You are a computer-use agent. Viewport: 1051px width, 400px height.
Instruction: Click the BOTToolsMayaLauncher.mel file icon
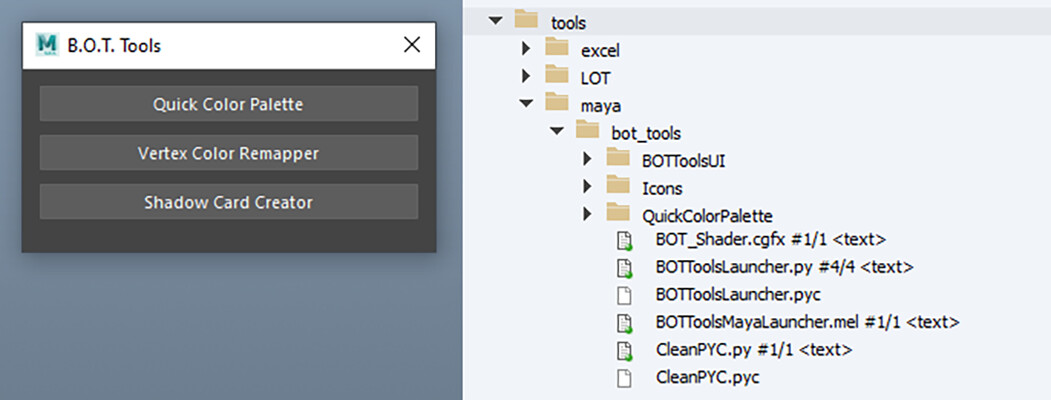pyautogui.click(x=625, y=322)
